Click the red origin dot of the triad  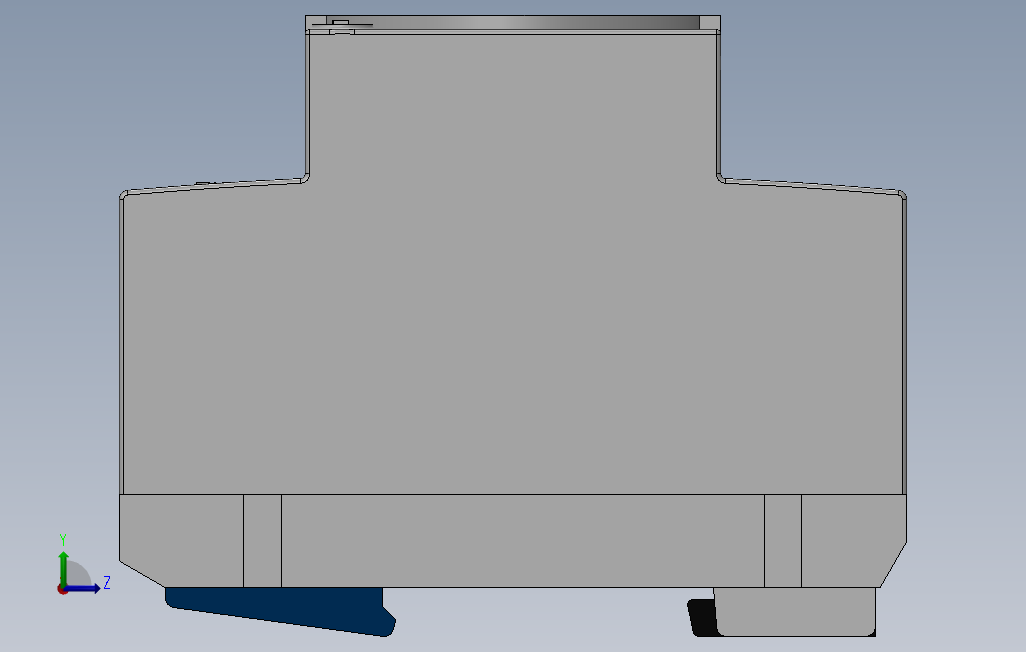pyautogui.click(x=62, y=590)
